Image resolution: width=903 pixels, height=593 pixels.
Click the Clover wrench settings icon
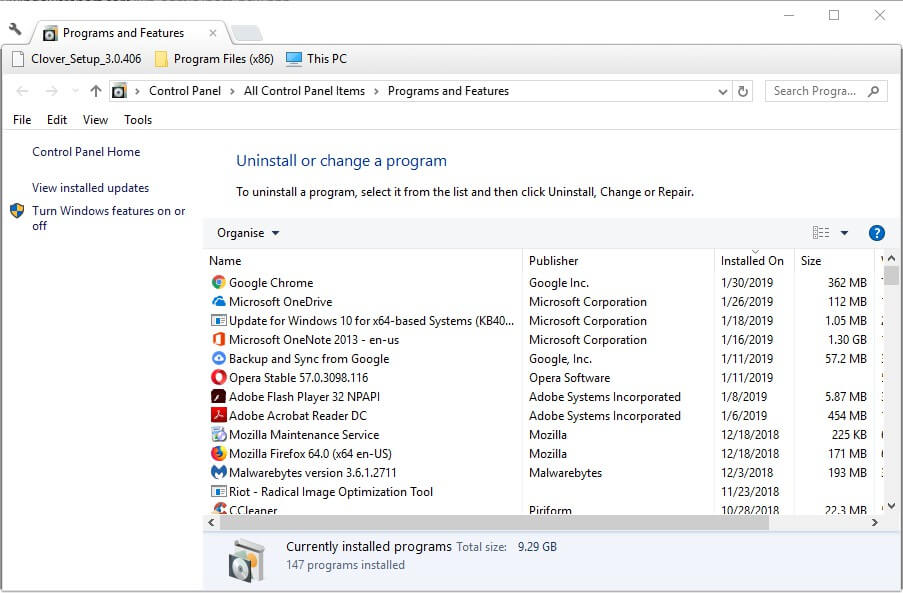(15, 29)
